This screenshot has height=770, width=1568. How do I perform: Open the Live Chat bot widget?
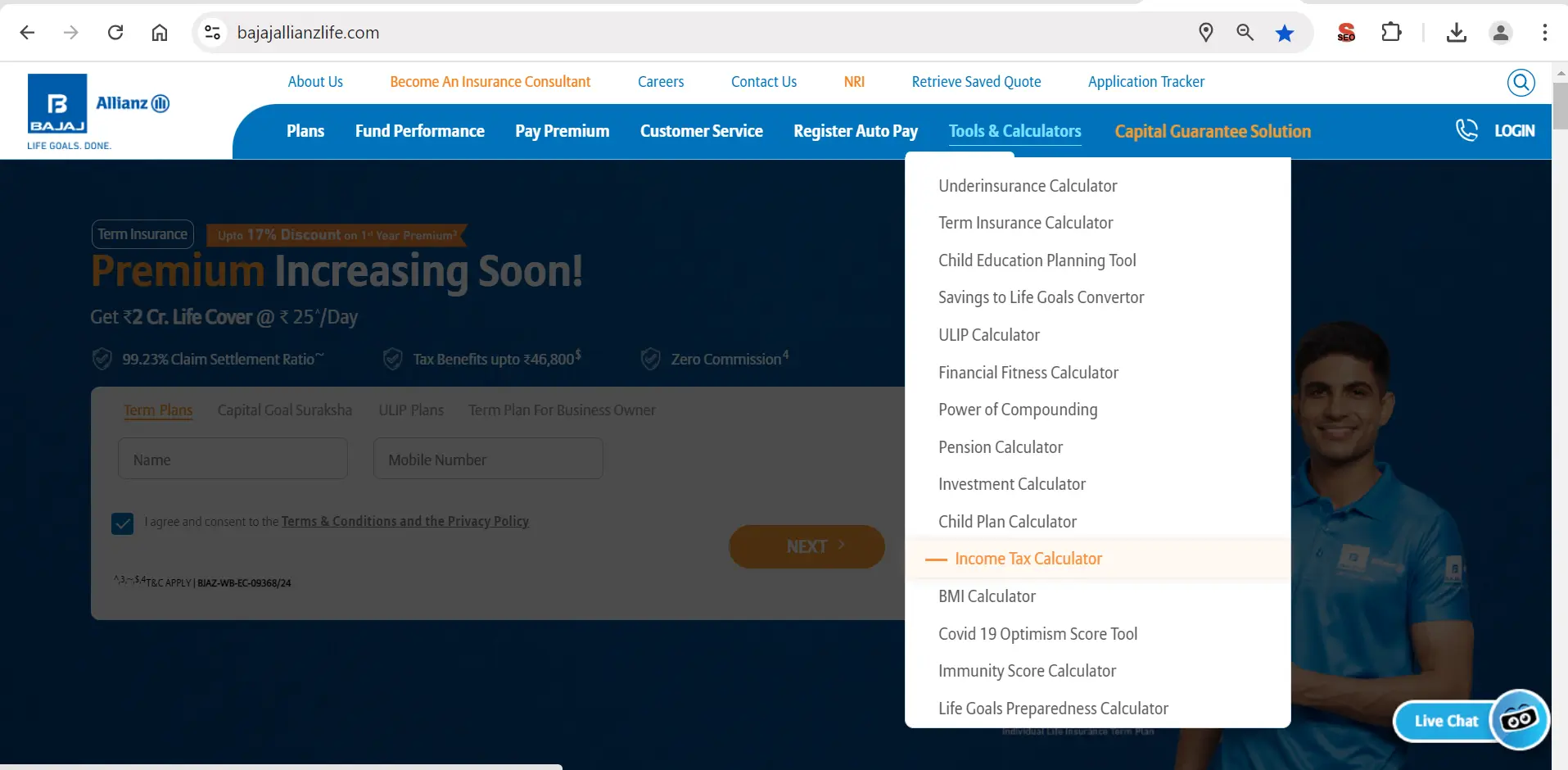[x=1471, y=720]
